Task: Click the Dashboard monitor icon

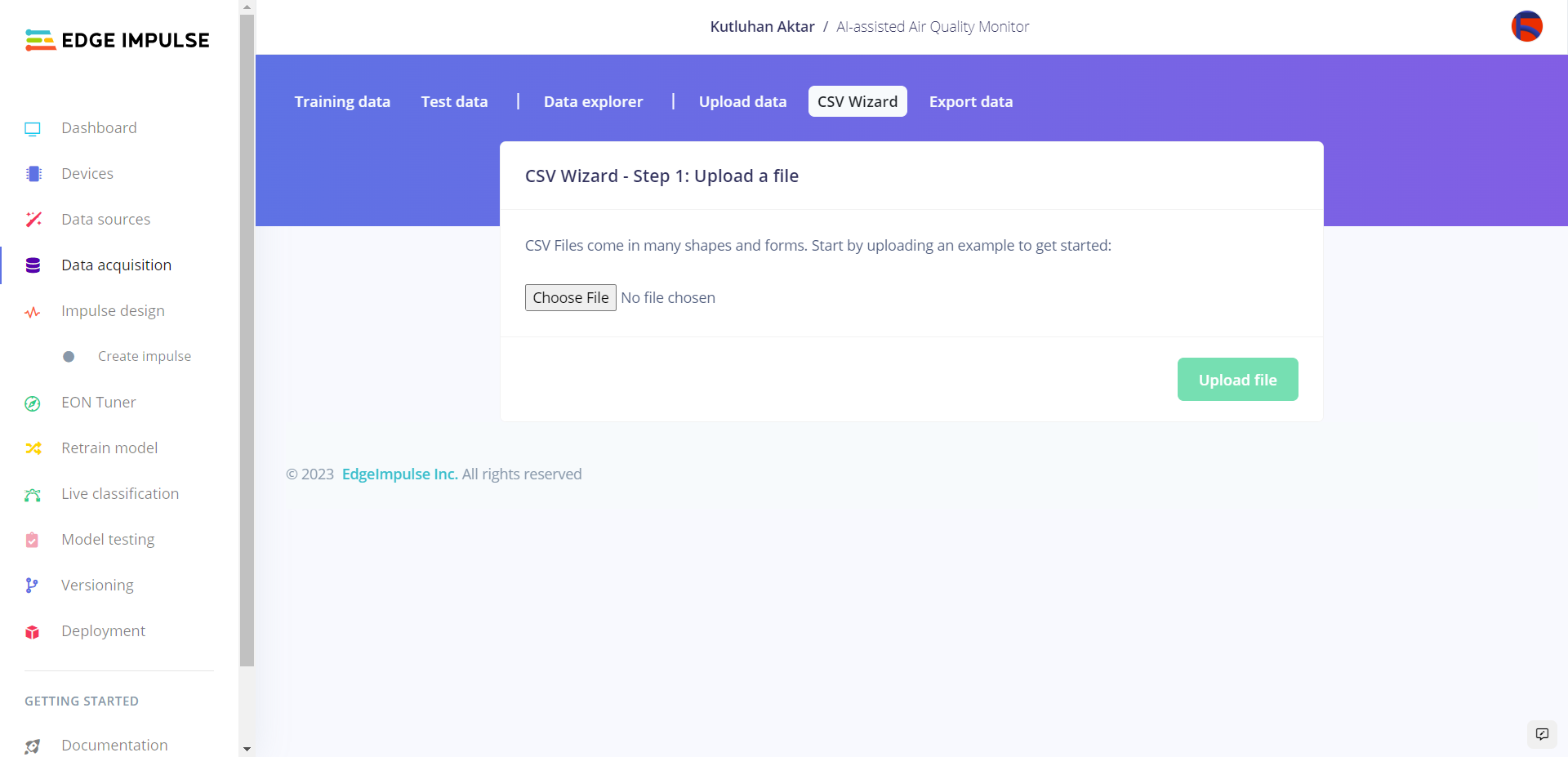Action: click(33, 128)
